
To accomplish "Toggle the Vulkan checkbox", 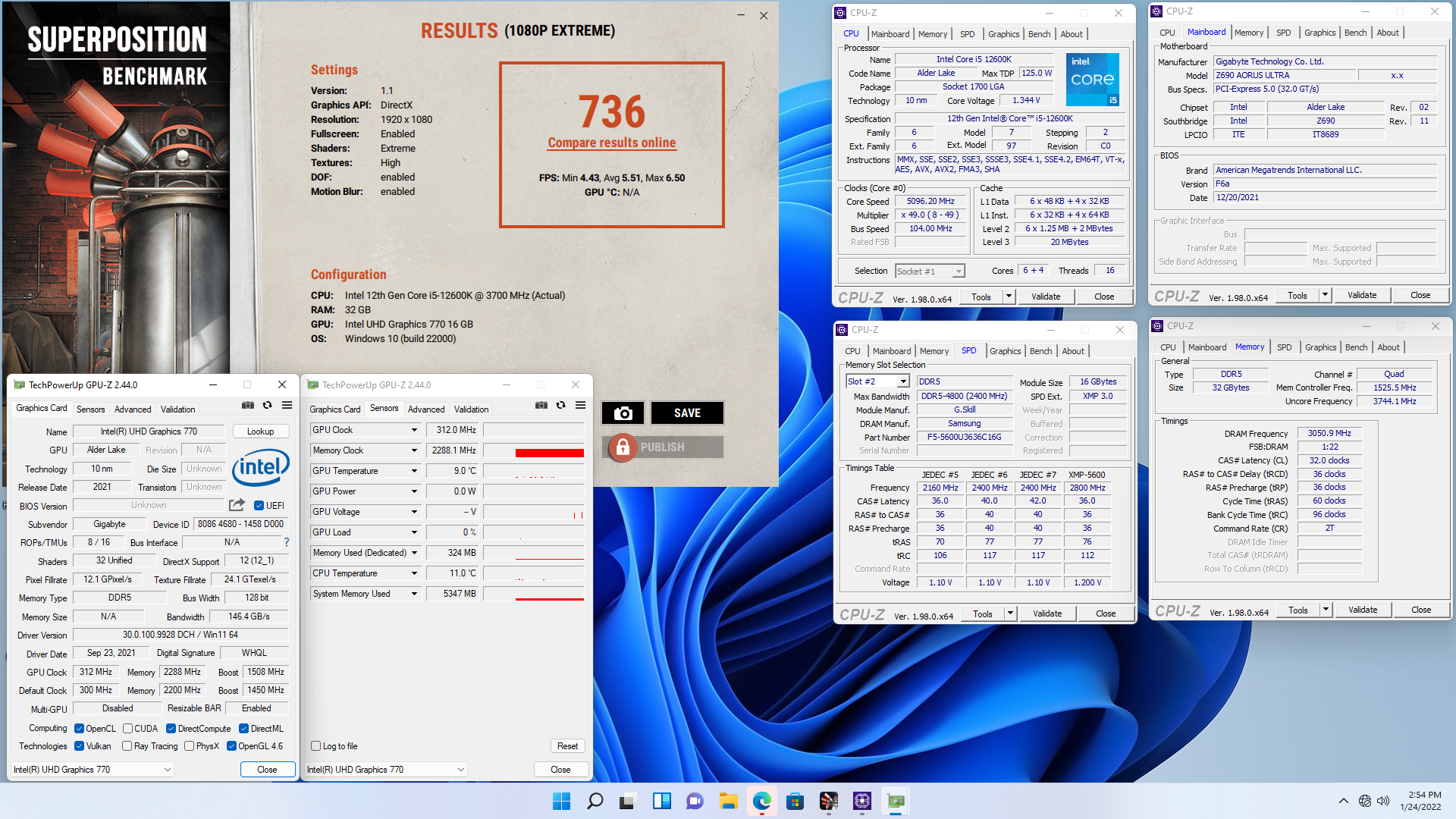I will [x=79, y=746].
